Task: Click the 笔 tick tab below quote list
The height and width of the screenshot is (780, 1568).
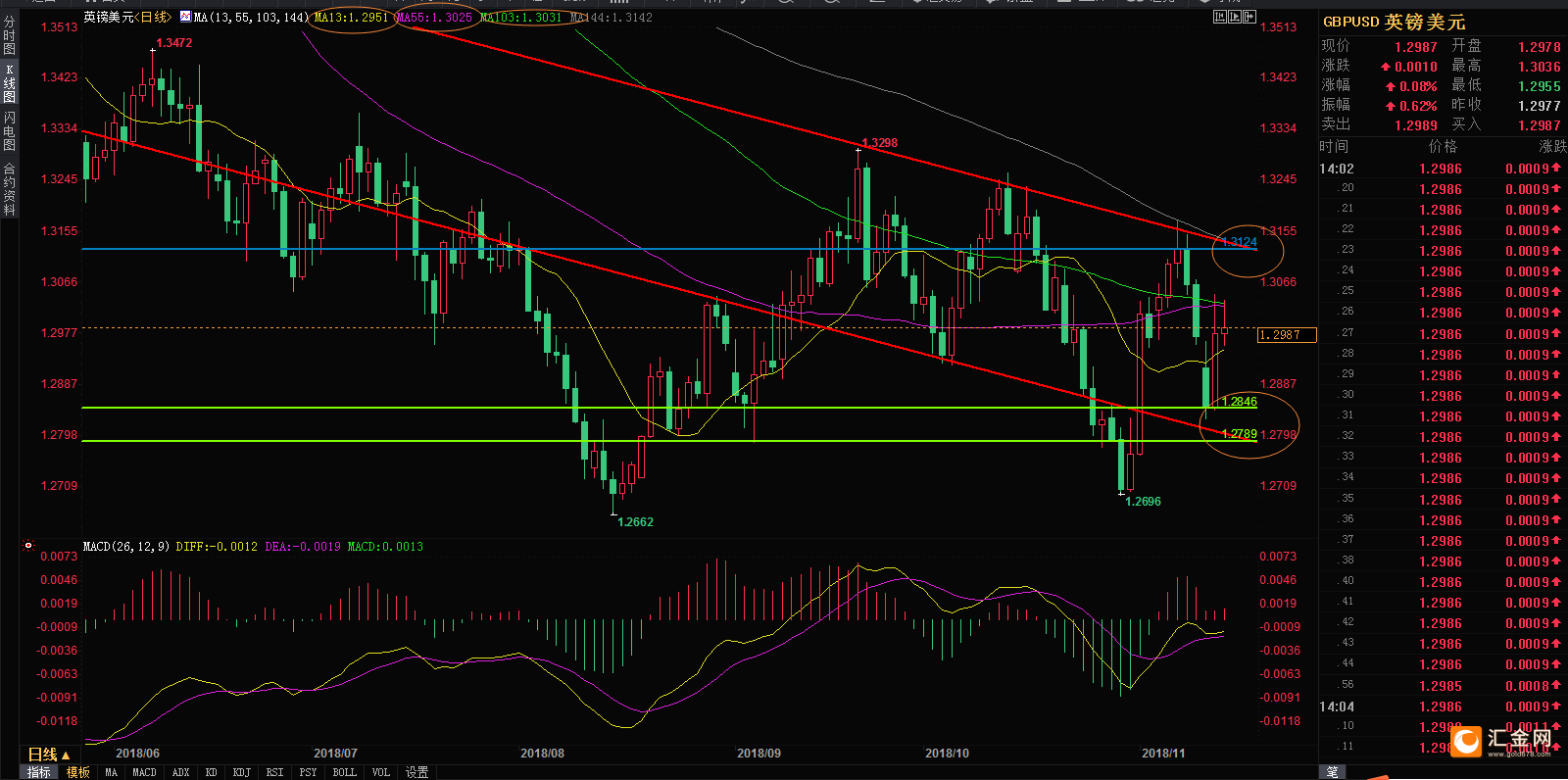Action: click(x=1332, y=772)
